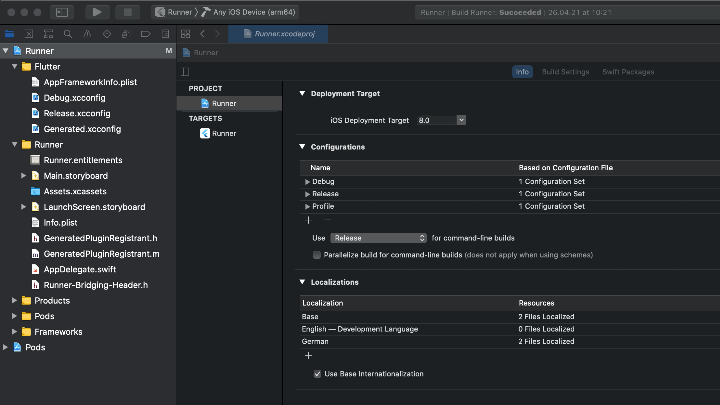
Task: Expand the Debug configuration row
Action: click(x=308, y=181)
